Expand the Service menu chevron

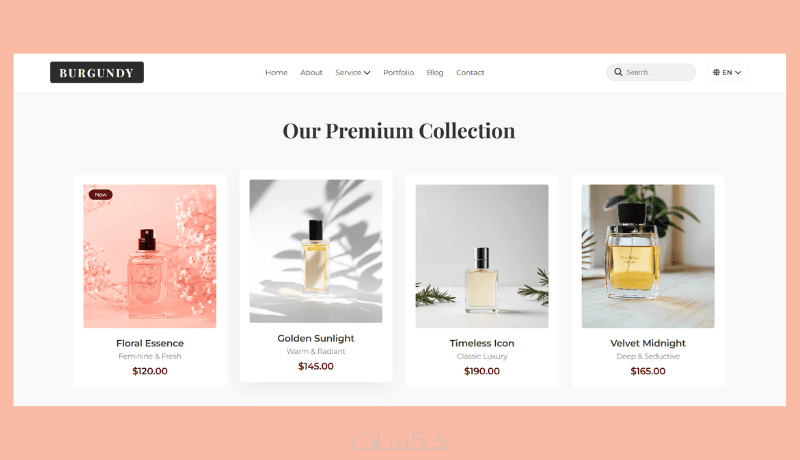click(x=367, y=73)
